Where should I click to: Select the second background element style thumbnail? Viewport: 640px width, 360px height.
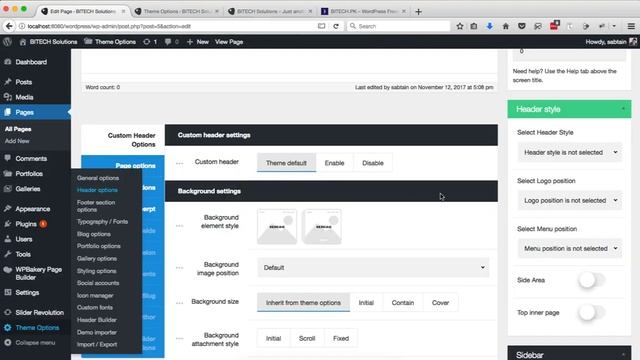322,227
